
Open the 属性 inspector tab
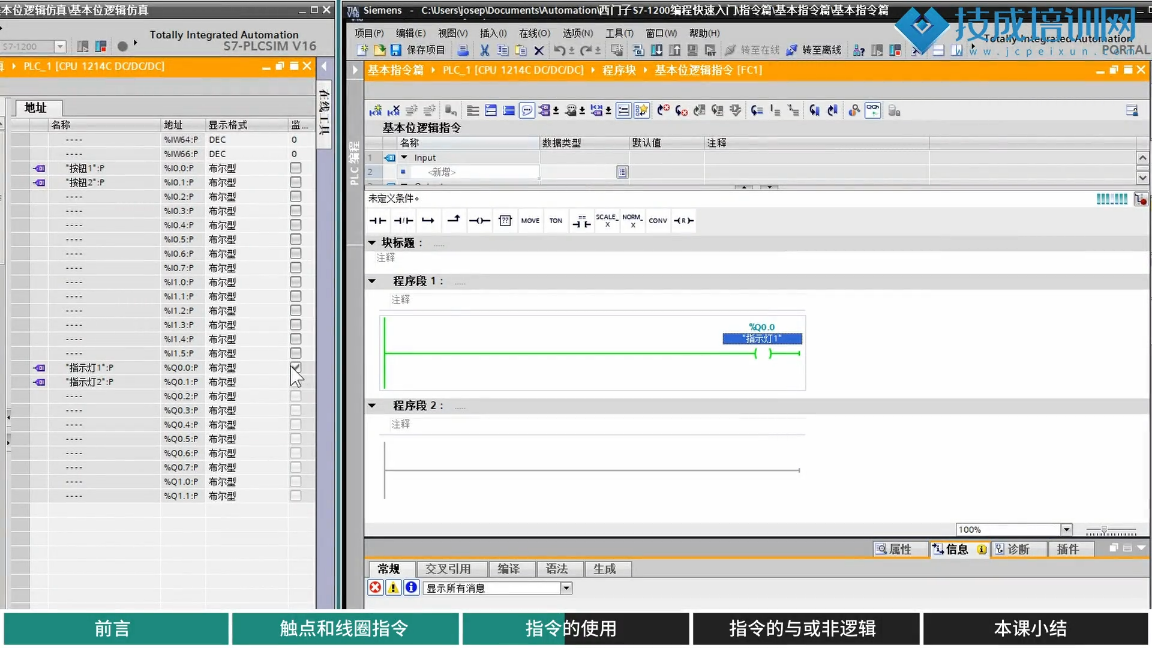click(x=900, y=550)
